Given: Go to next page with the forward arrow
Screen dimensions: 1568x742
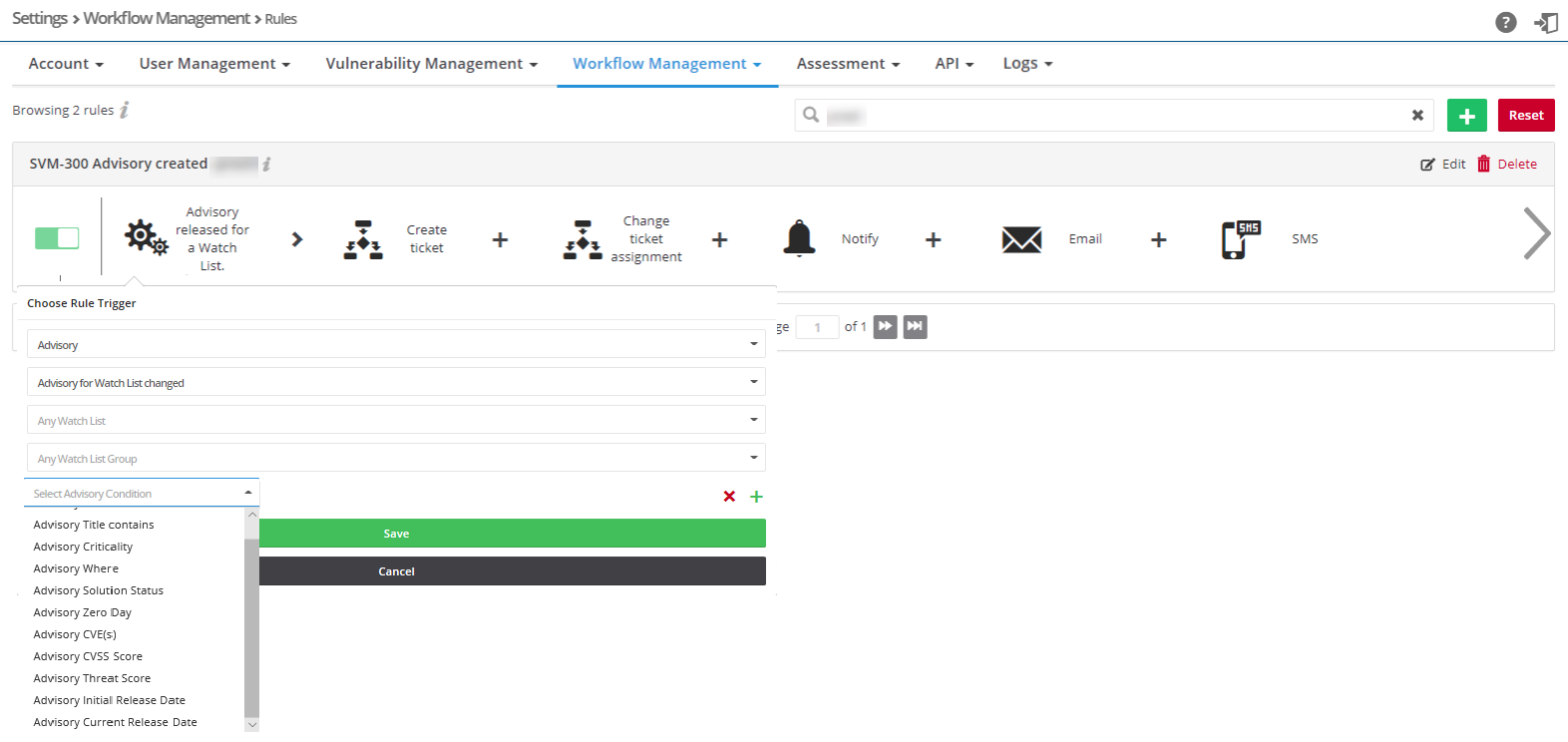Looking at the screenshot, I should pyautogui.click(x=885, y=327).
